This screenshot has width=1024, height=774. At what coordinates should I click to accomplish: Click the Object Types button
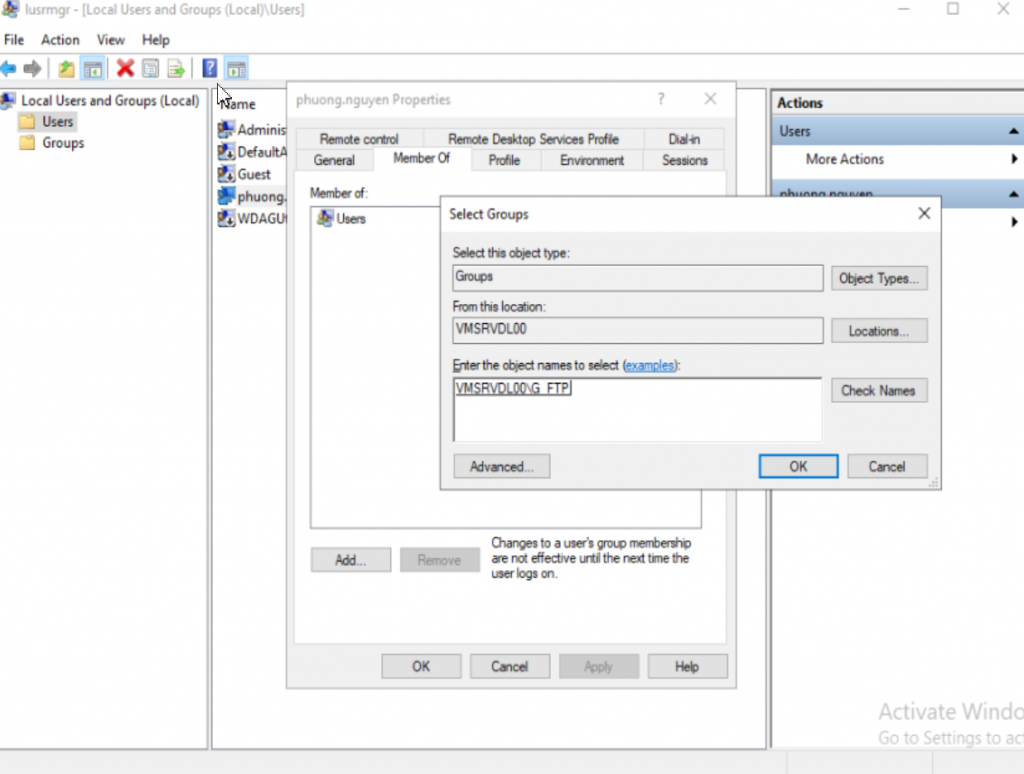pyautogui.click(x=879, y=278)
